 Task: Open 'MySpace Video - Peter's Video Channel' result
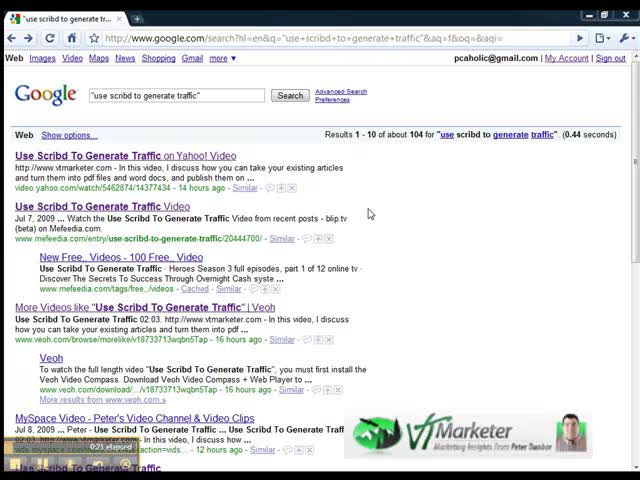click(x=135, y=418)
